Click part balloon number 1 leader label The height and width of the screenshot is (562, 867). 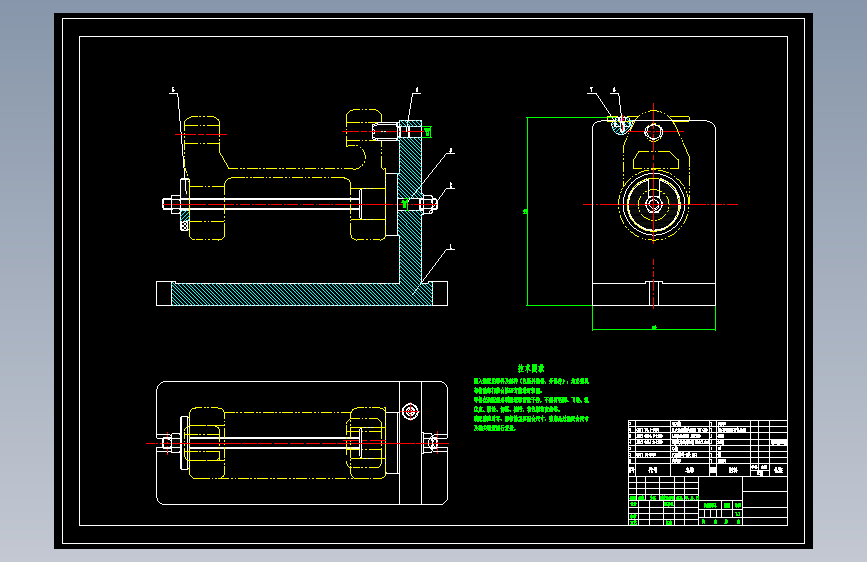[451, 247]
